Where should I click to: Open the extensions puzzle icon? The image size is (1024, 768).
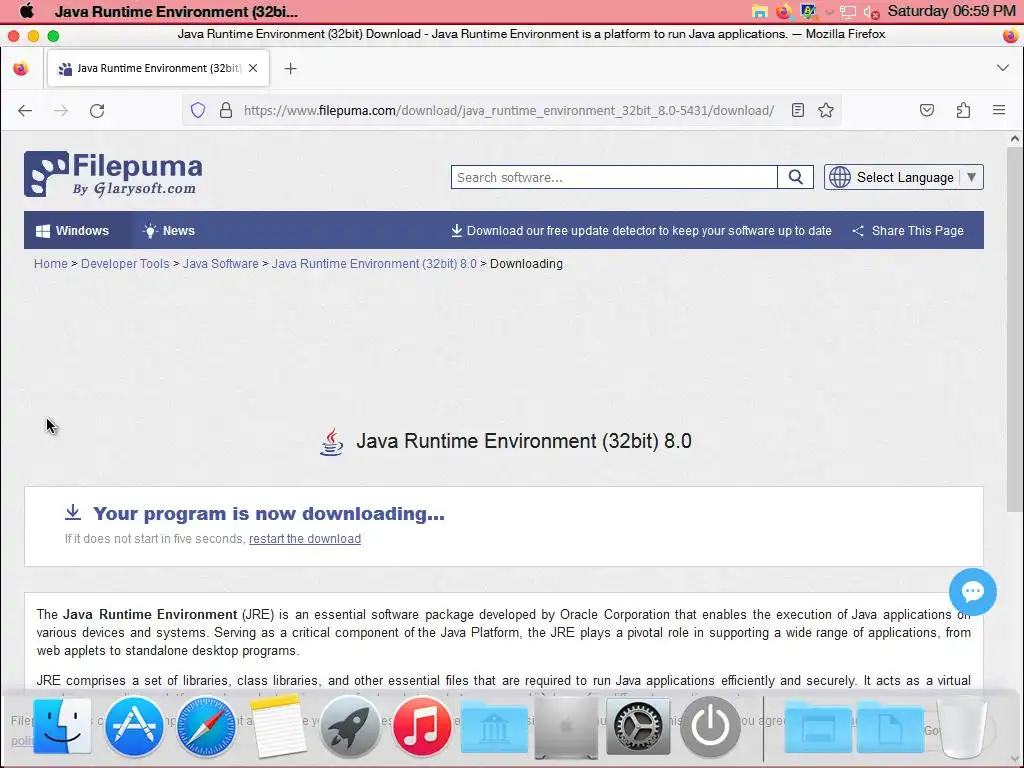(963, 110)
